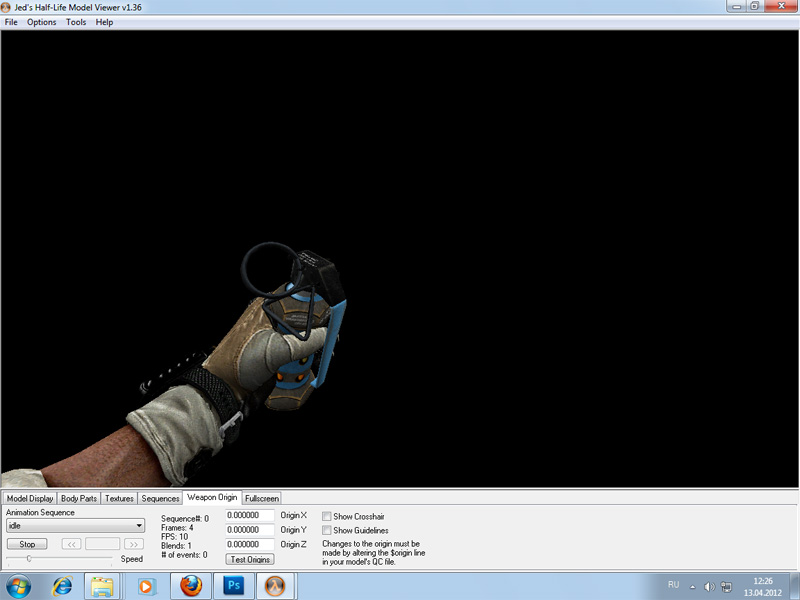The image size is (800, 600).
Task: Open the Tools menu
Action: pos(76,22)
